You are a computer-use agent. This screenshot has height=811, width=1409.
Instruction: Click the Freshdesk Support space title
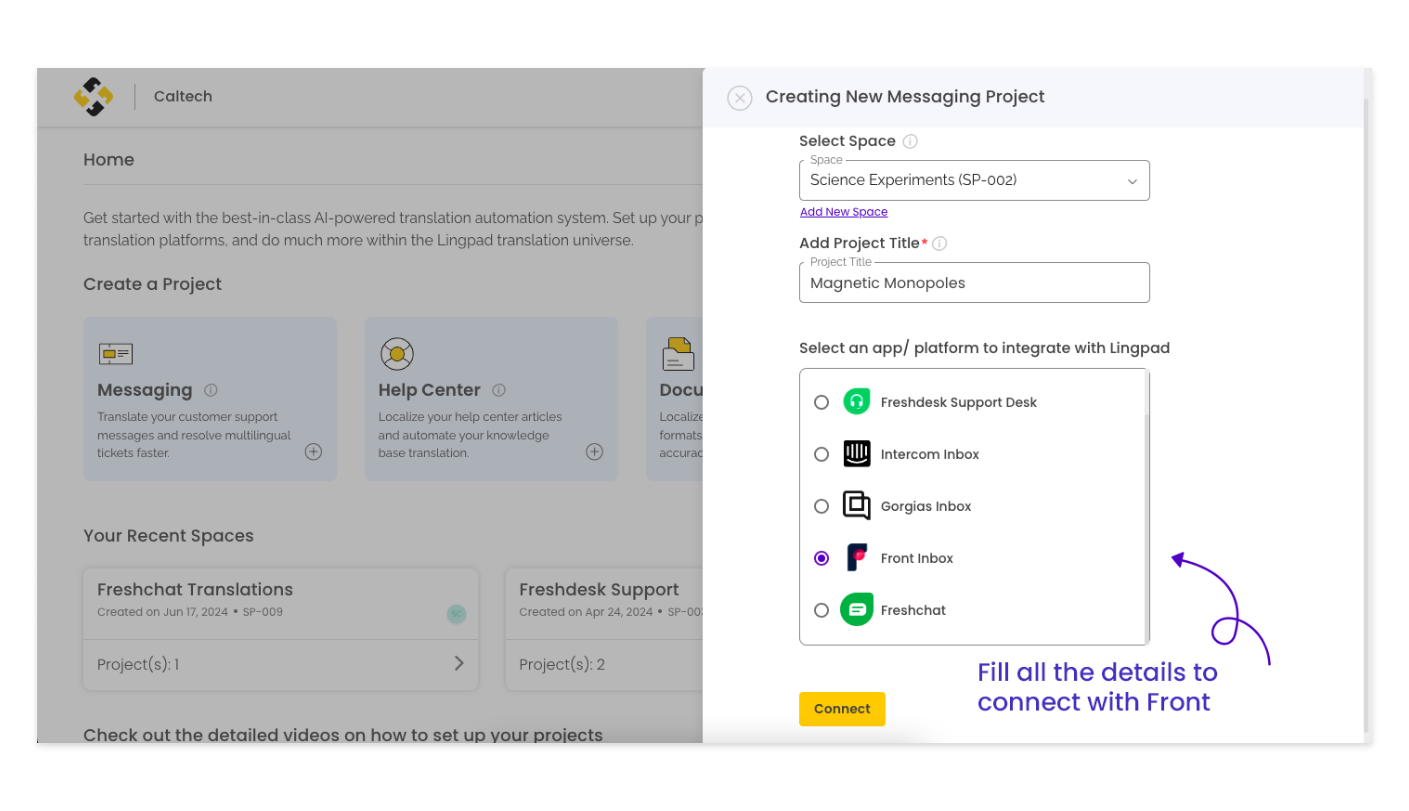599,590
